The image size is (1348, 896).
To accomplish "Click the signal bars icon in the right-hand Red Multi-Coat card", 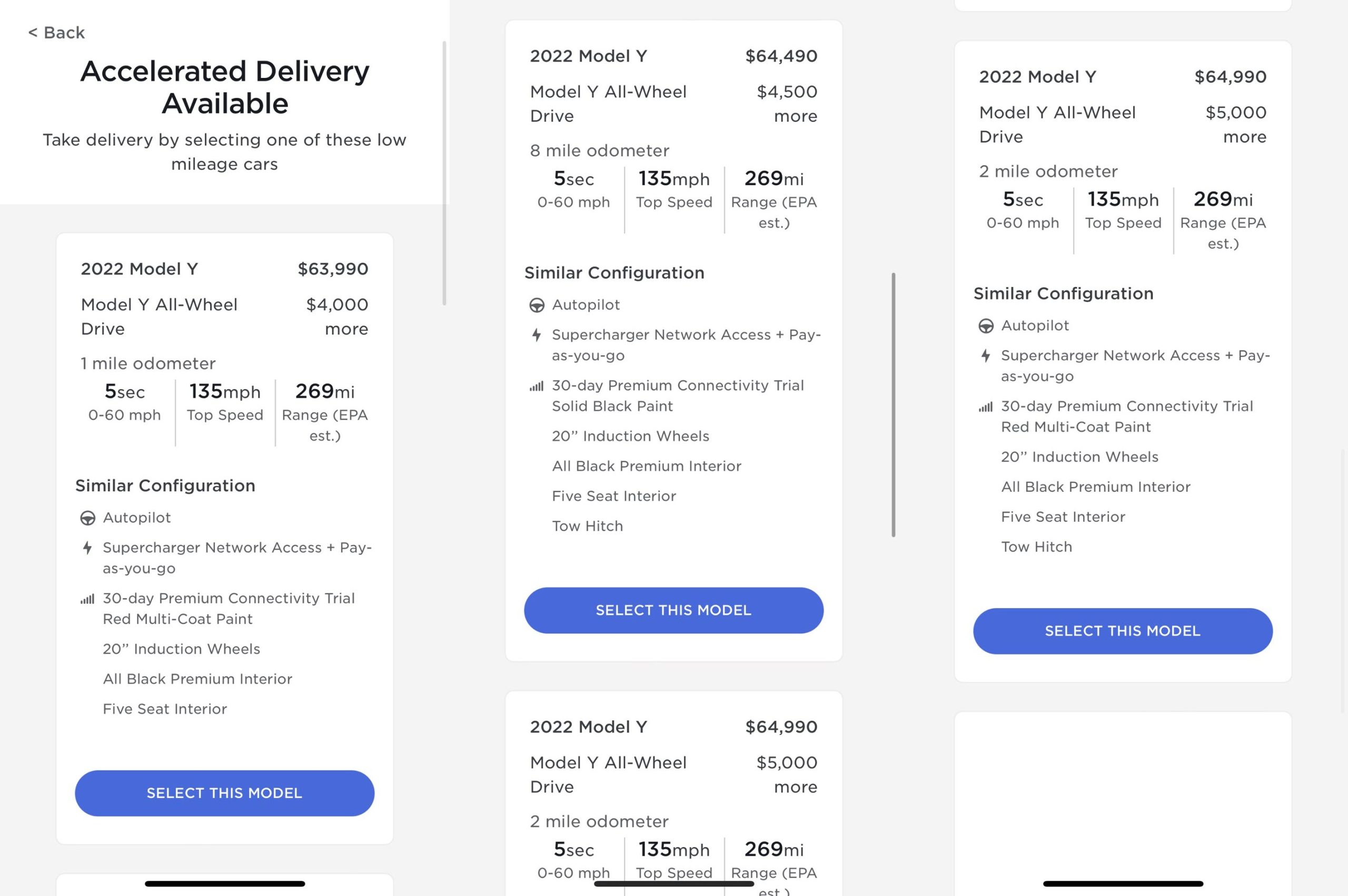I will tap(986, 407).
